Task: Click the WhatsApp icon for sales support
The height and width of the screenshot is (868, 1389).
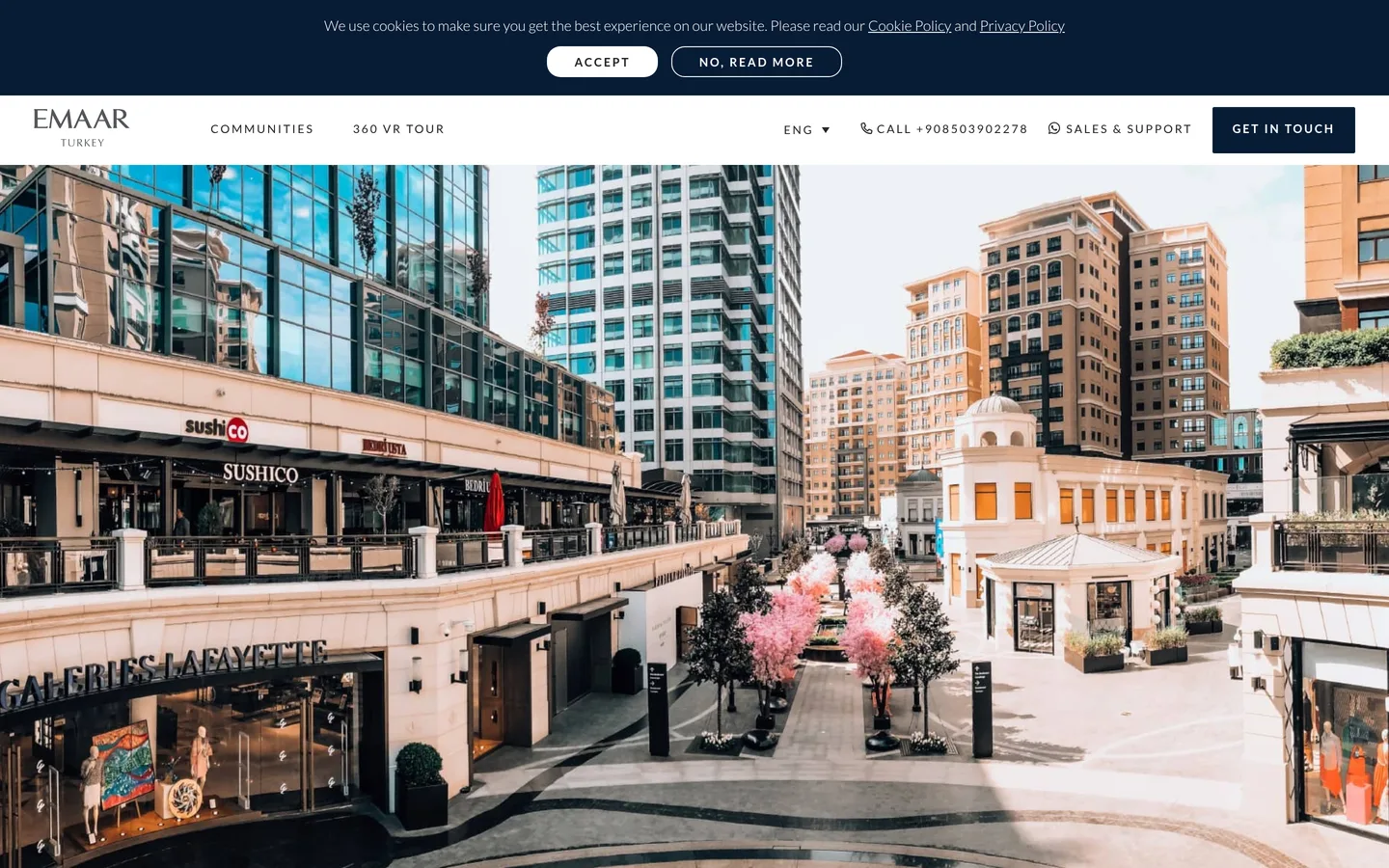Action: coord(1054,128)
